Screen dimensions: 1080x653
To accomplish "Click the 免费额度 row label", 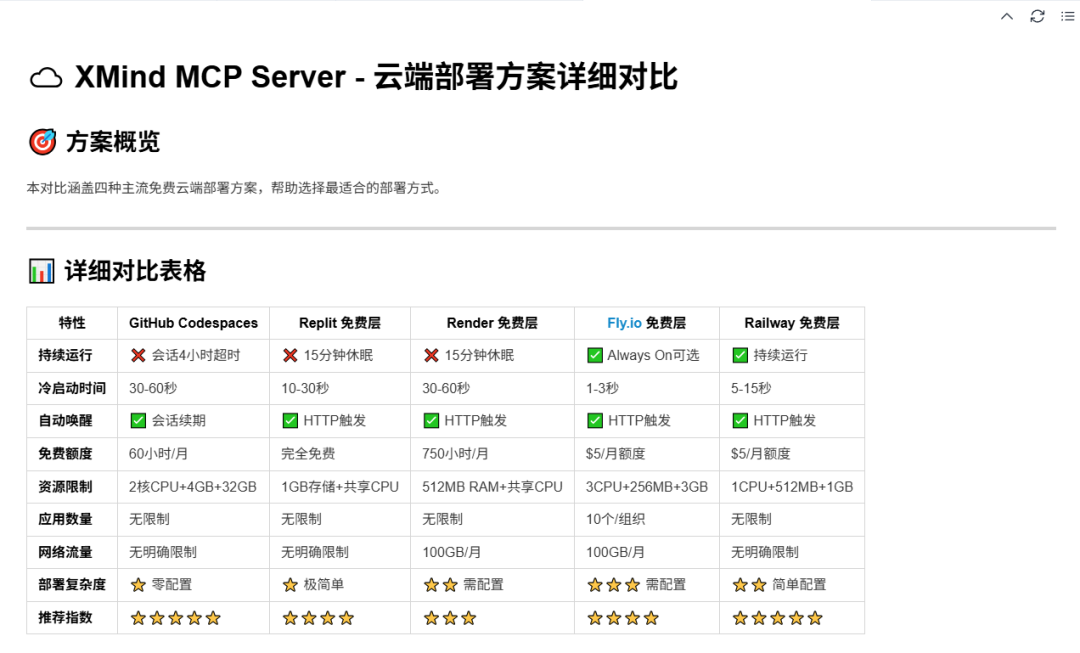I will (65, 454).
